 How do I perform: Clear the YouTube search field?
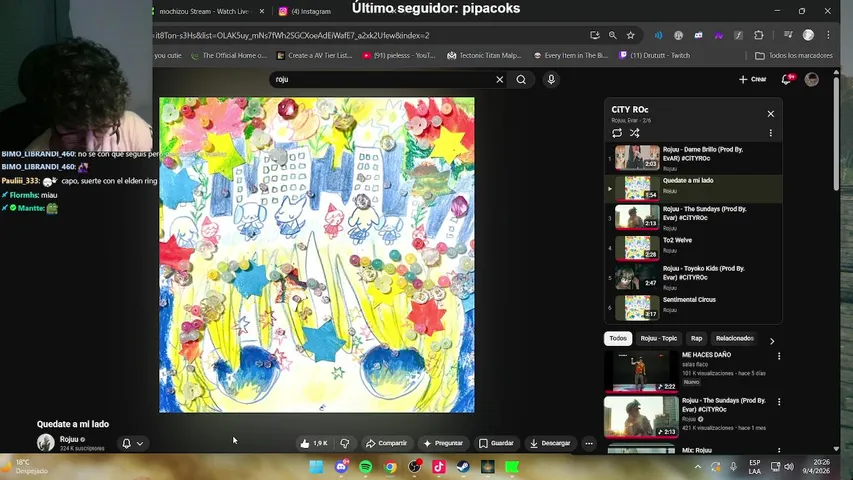tap(499, 79)
